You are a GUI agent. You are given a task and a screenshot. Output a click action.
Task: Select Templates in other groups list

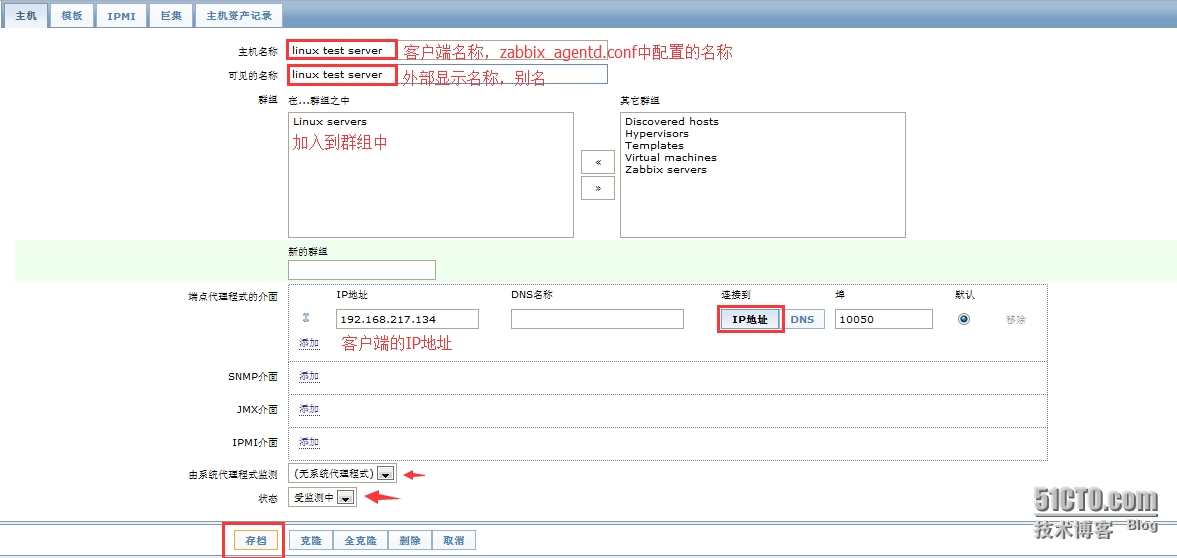pyautogui.click(x=655, y=146)
